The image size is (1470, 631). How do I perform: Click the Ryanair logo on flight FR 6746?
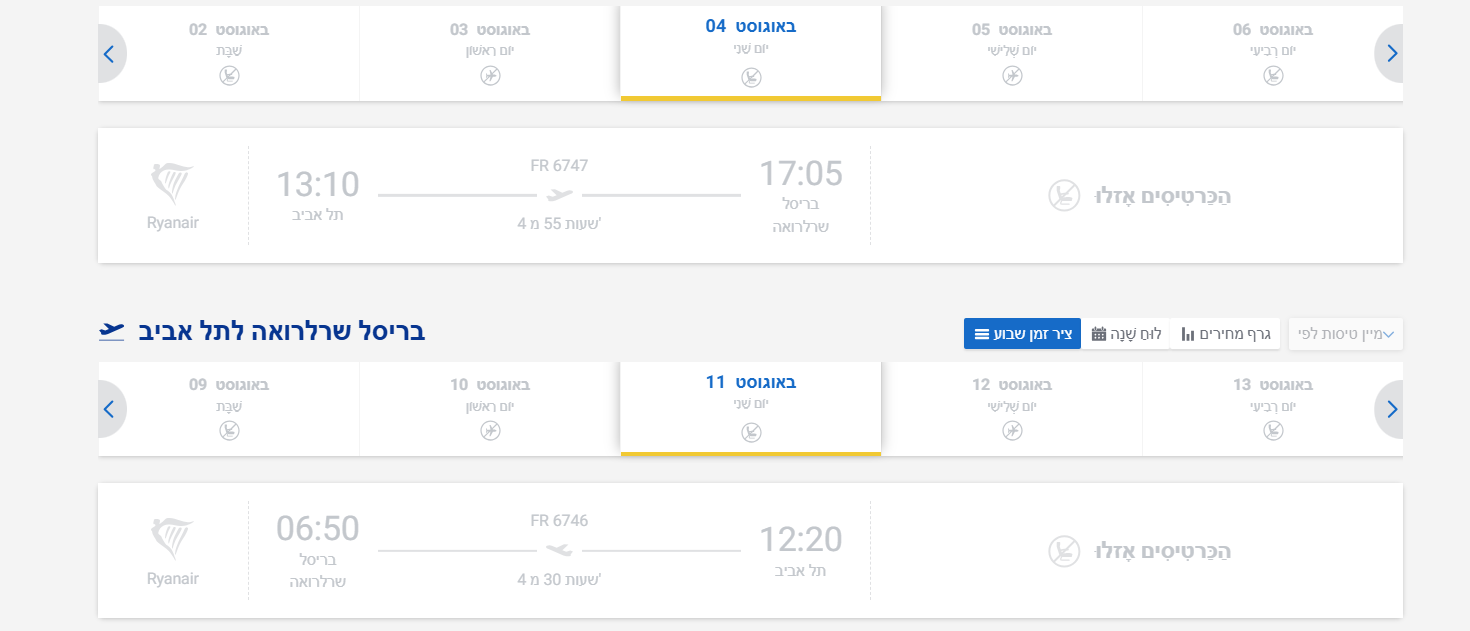[172, 552]
